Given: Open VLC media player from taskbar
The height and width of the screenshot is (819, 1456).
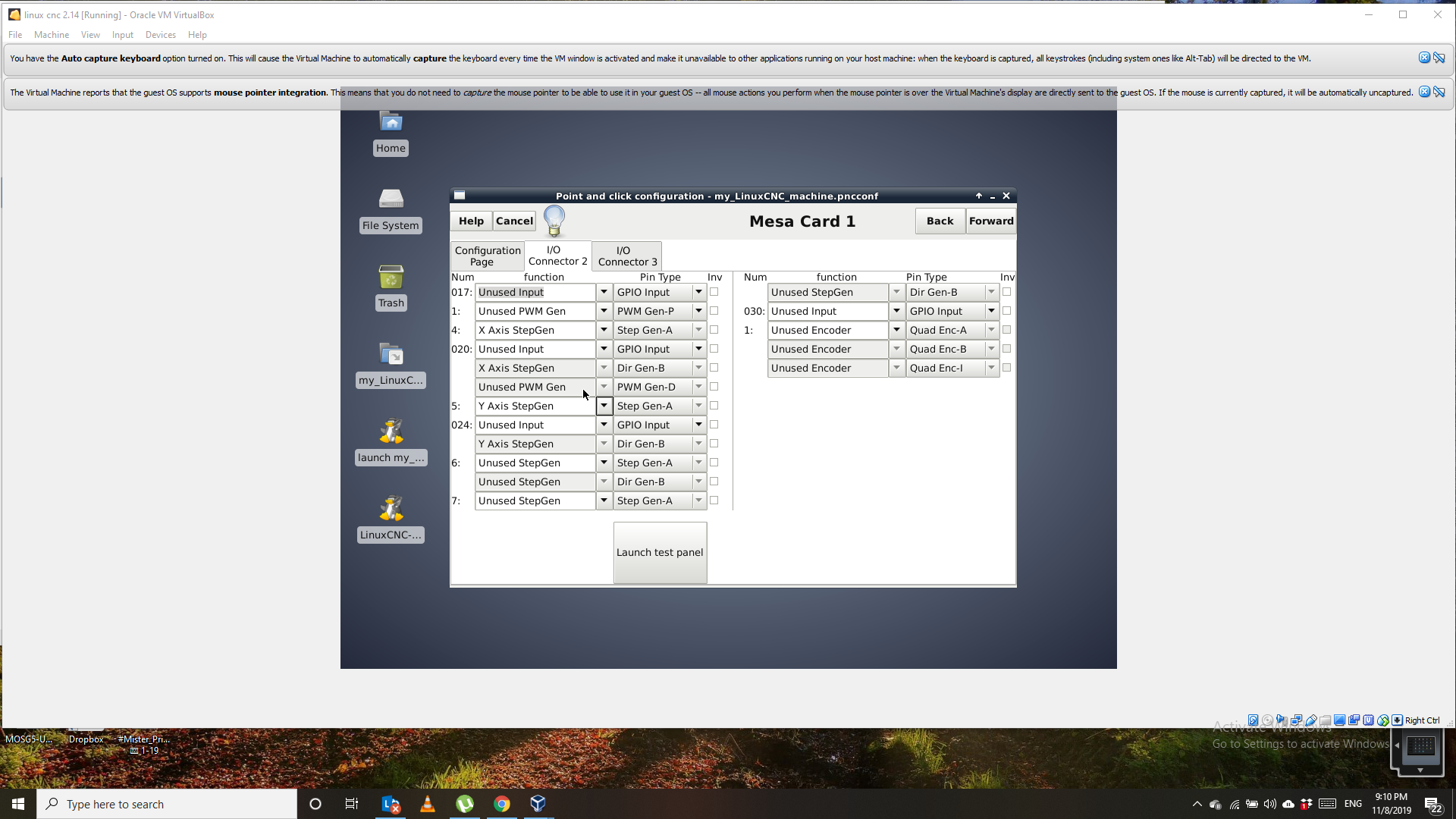Looking at the screenshot, I should (428, 804).
